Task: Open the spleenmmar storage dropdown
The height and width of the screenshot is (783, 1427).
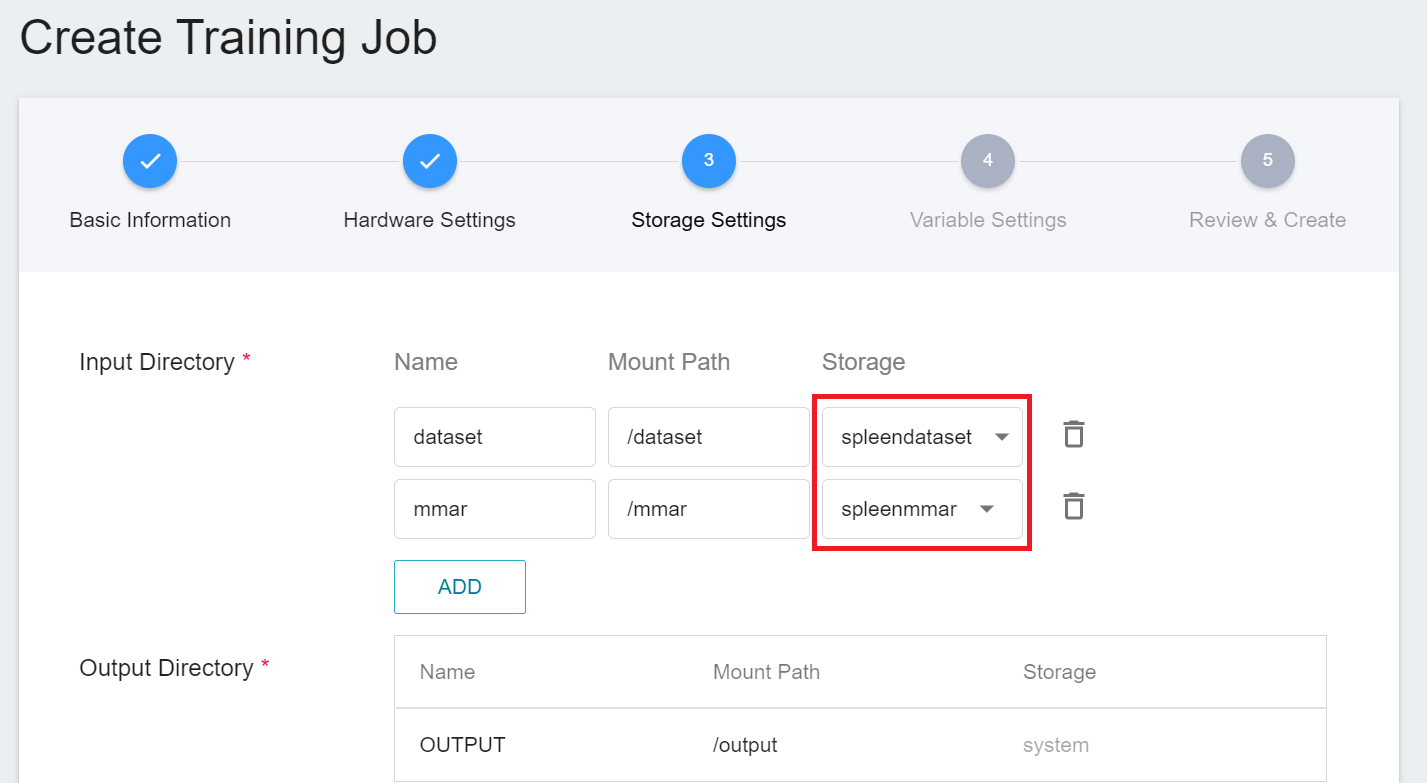Action: tap(921, 509)
